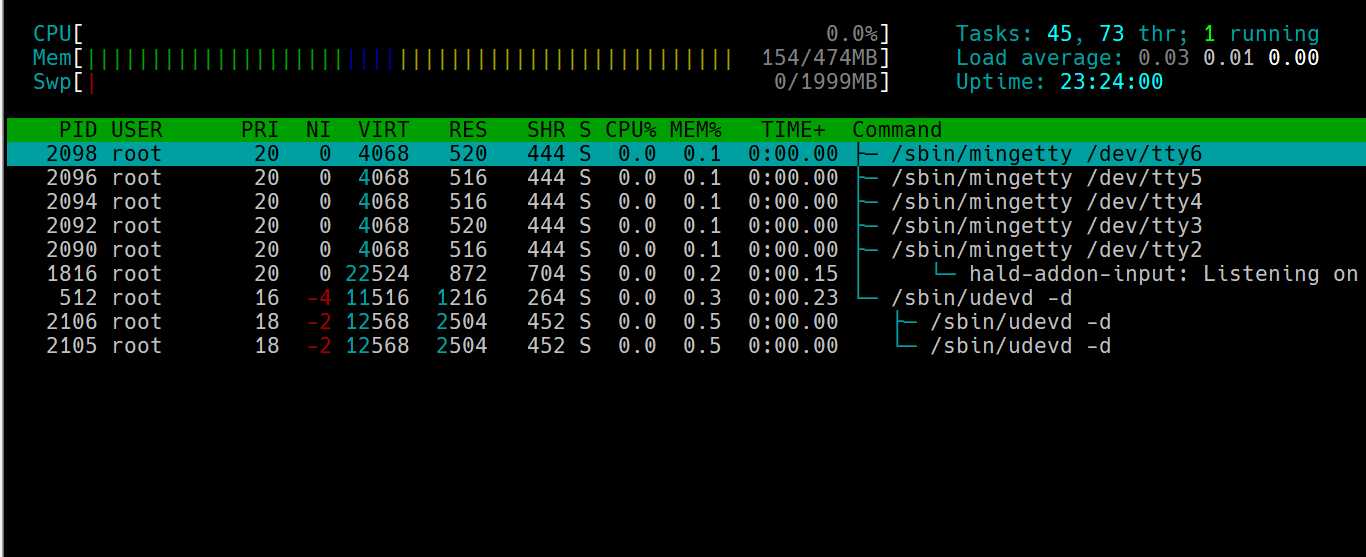1366x557 pixels.
Task: Click the MEM% value 0.2
Action: pyautogui.click(x=703, y=274)
